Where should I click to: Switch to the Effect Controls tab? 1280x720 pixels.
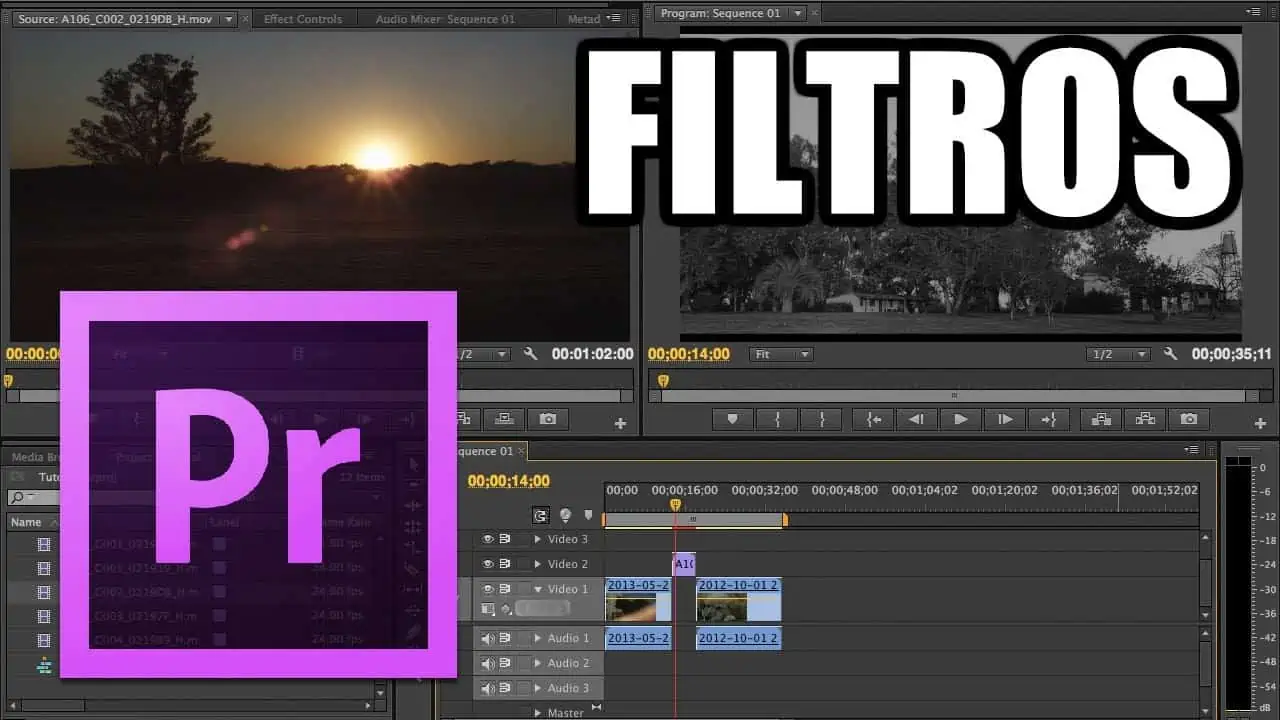coord(303,19)
